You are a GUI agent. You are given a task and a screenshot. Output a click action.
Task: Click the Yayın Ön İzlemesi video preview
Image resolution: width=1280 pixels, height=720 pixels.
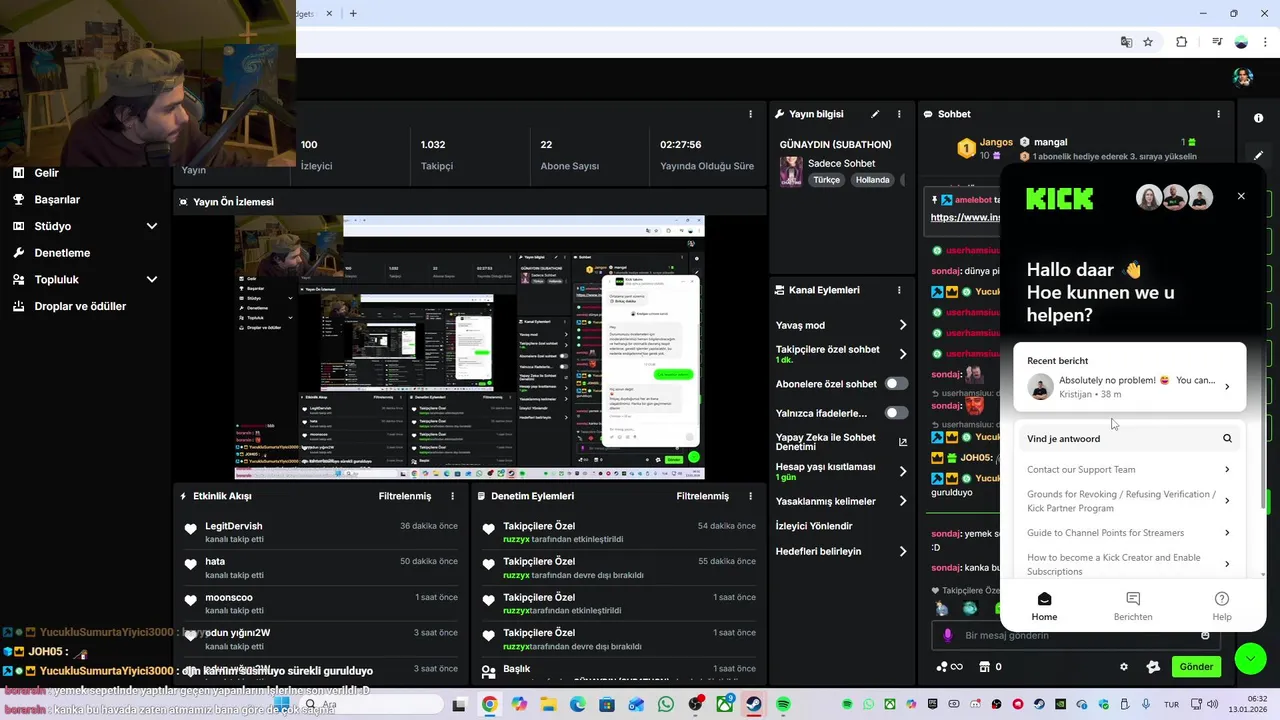(x=469, y=347)
